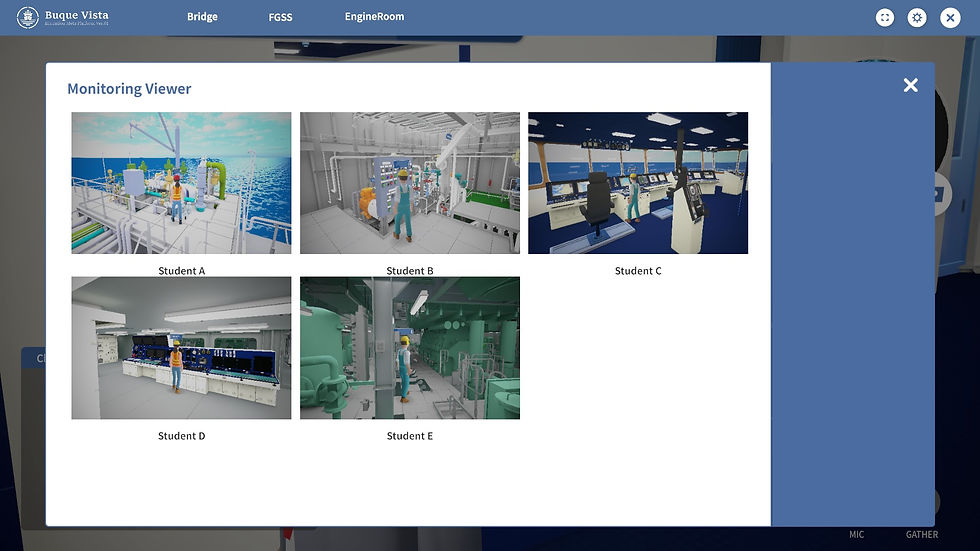Viewport: 980px width, 551px height.
Task: Click the MIC button
Action: pos(856,534)
